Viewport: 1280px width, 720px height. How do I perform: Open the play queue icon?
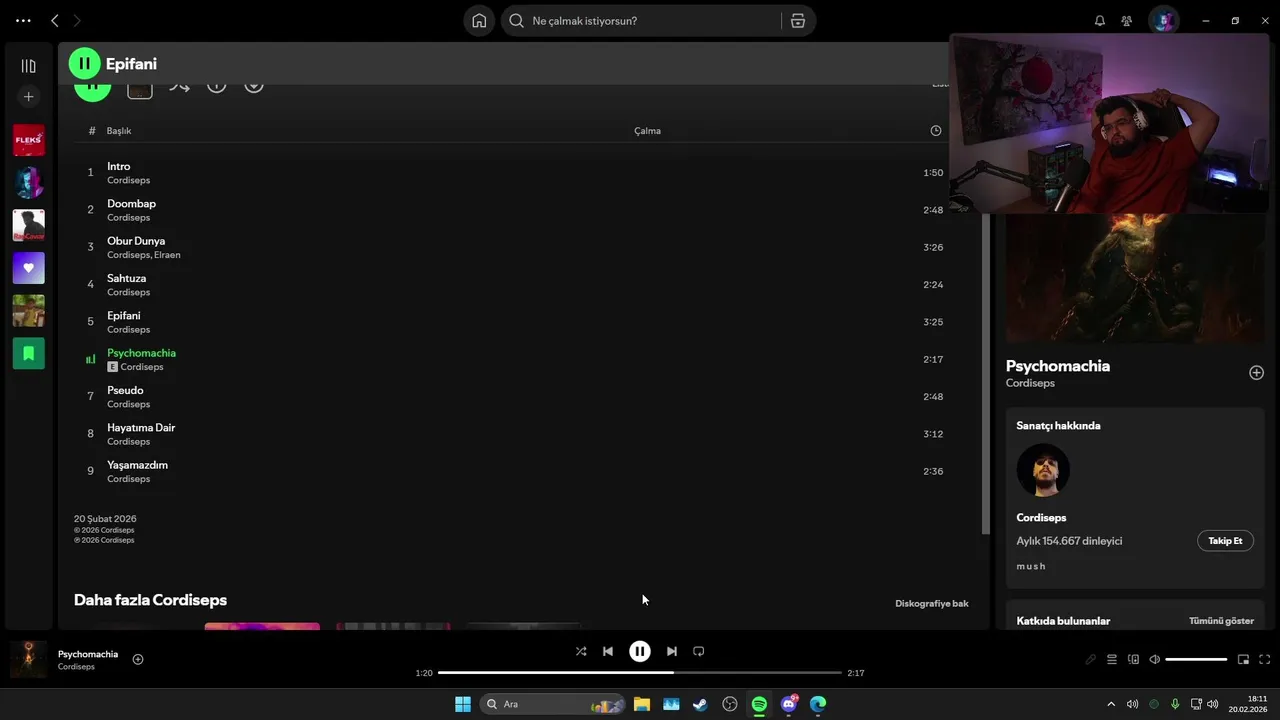pyautogui.click(x=1112, y=659)
